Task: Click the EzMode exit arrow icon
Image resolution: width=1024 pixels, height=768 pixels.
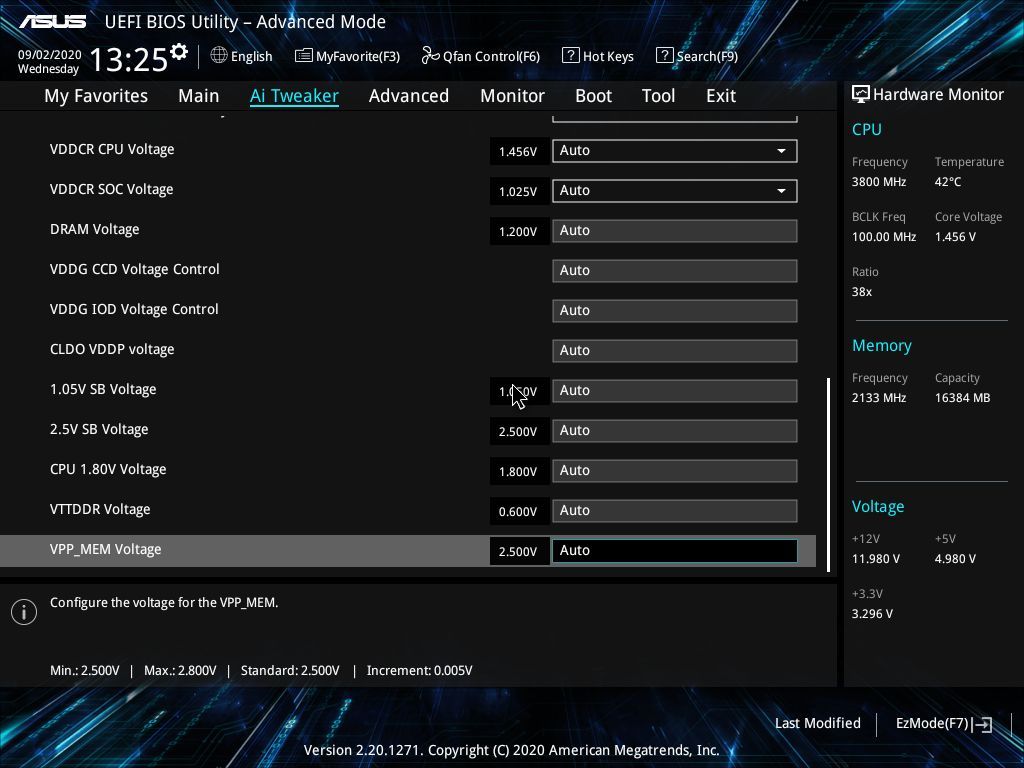Action: click(x=982, y=724)
